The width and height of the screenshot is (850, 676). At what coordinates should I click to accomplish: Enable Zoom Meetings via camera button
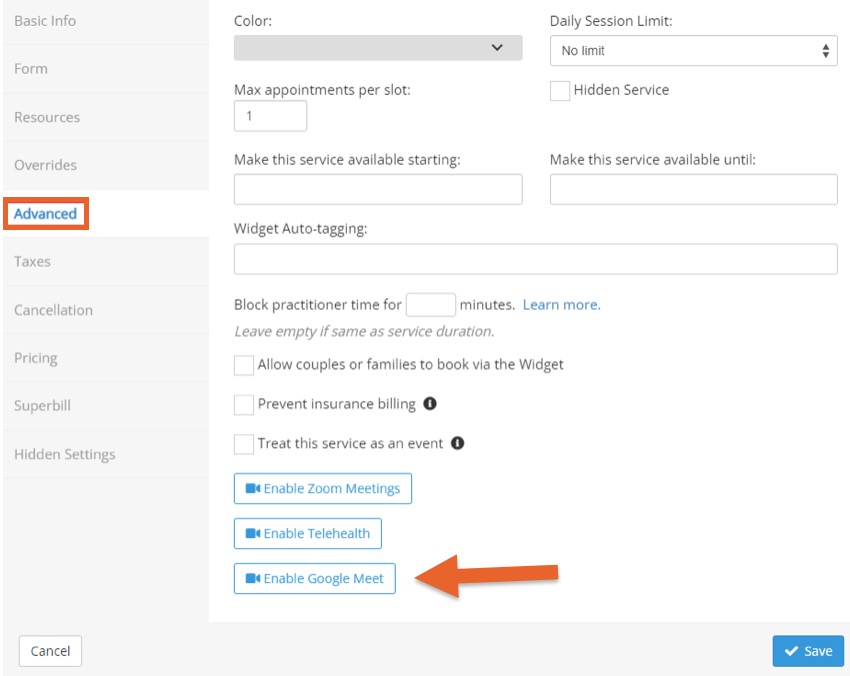pyautogui.click(x=323, y=488)
